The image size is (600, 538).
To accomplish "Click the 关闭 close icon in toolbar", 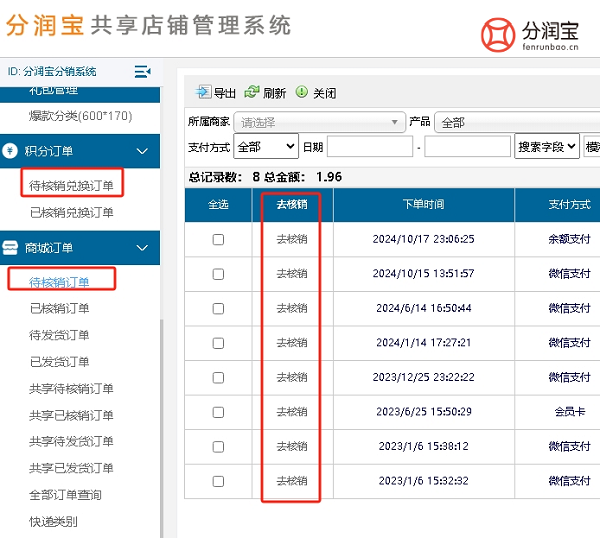I will pyautogui.click(x=302, y=93).
